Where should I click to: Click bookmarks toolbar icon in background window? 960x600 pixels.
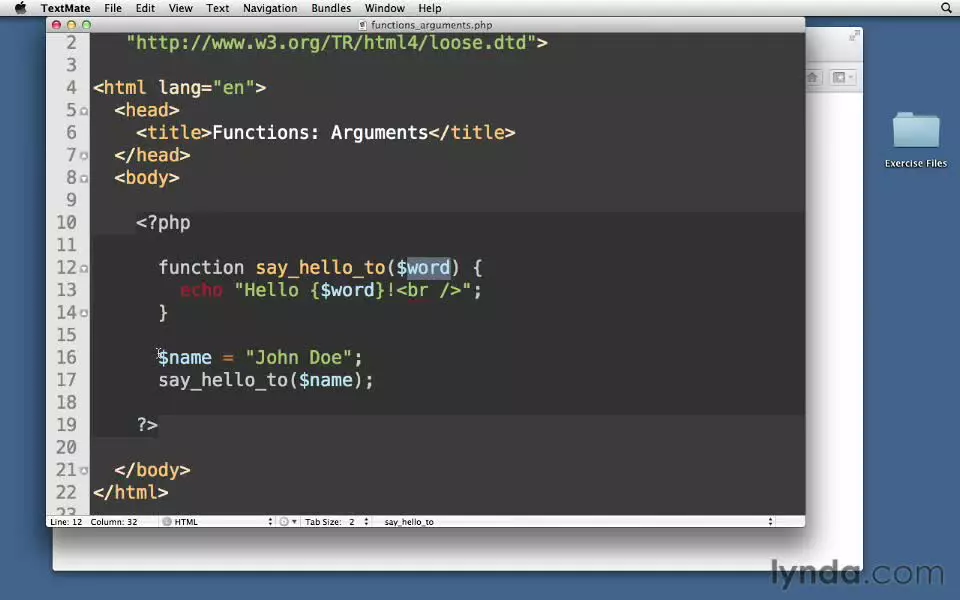point(840,78)
